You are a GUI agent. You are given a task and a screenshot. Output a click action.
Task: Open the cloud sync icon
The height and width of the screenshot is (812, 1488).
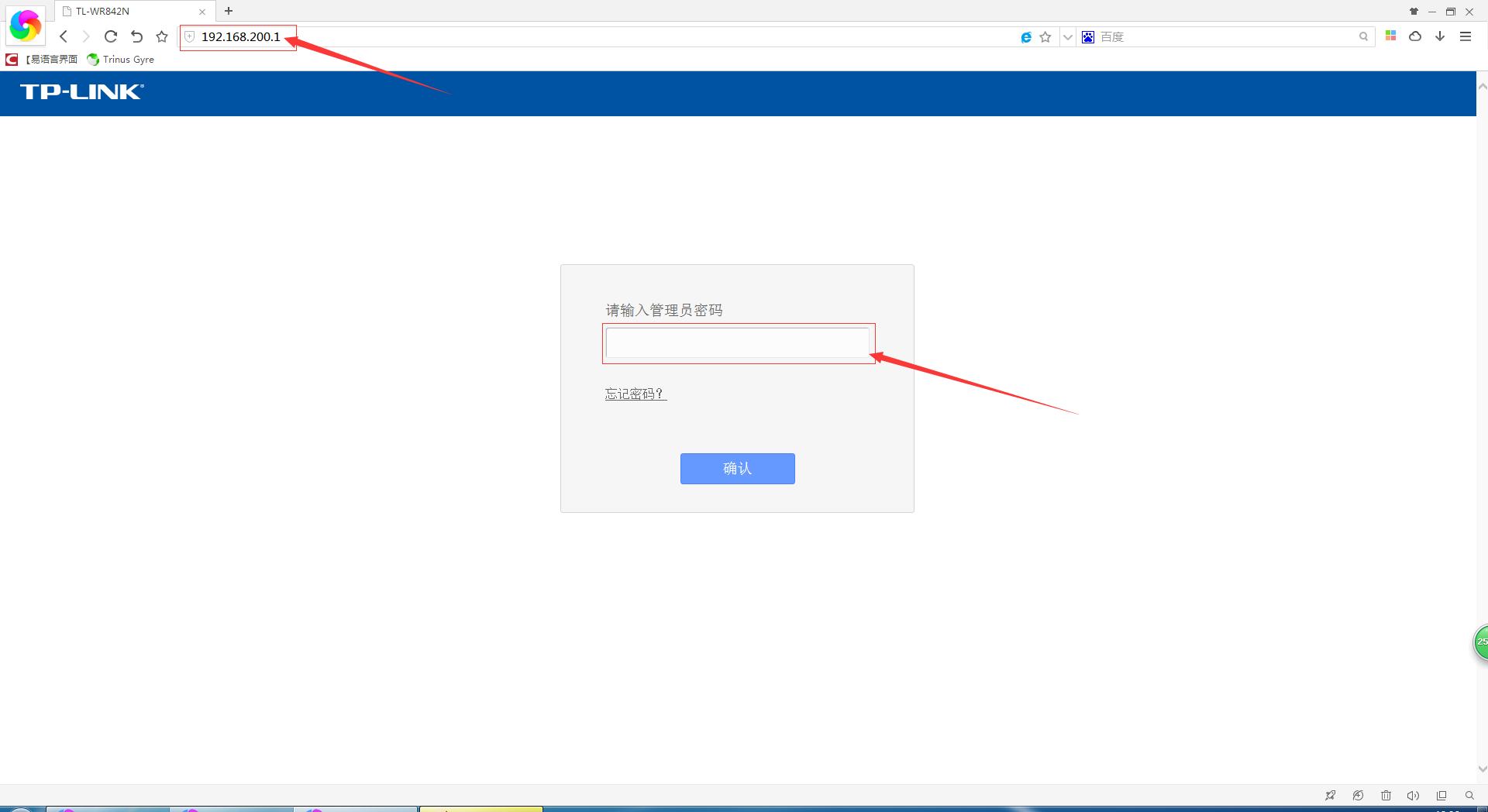(1415, 36)
